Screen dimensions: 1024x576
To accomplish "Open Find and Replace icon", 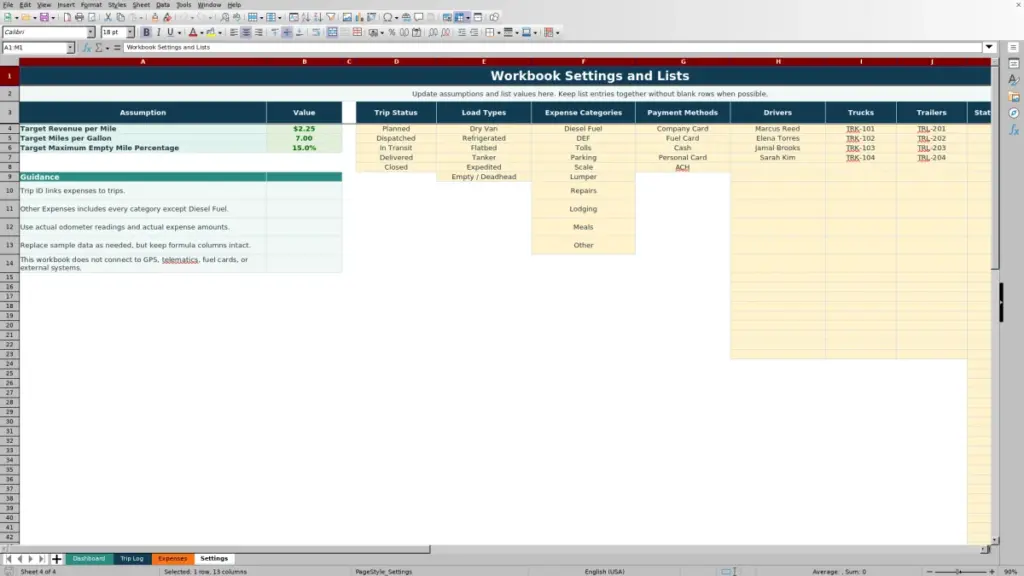I will [225, 17].
